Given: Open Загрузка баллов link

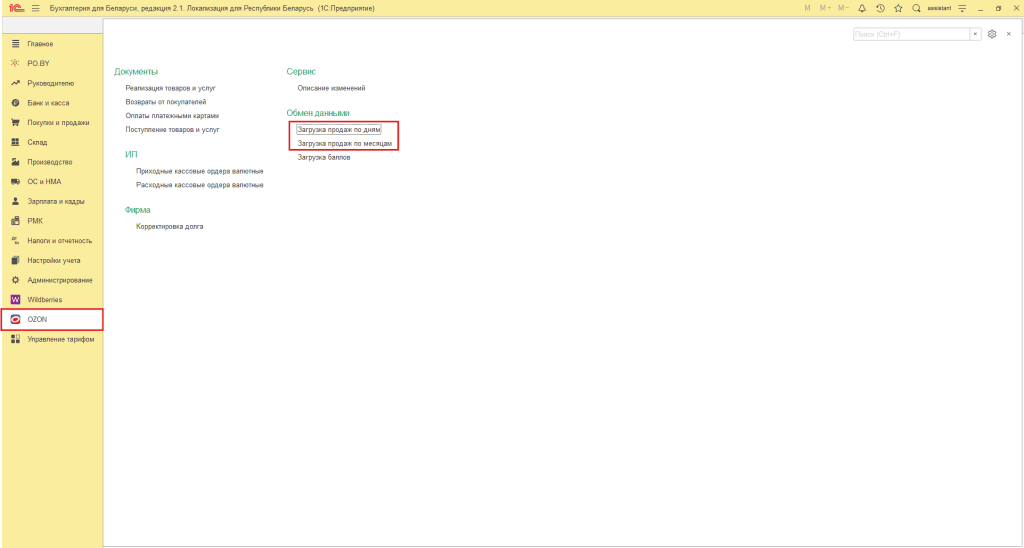Looking at the screenshot, I should coord(324,157).
